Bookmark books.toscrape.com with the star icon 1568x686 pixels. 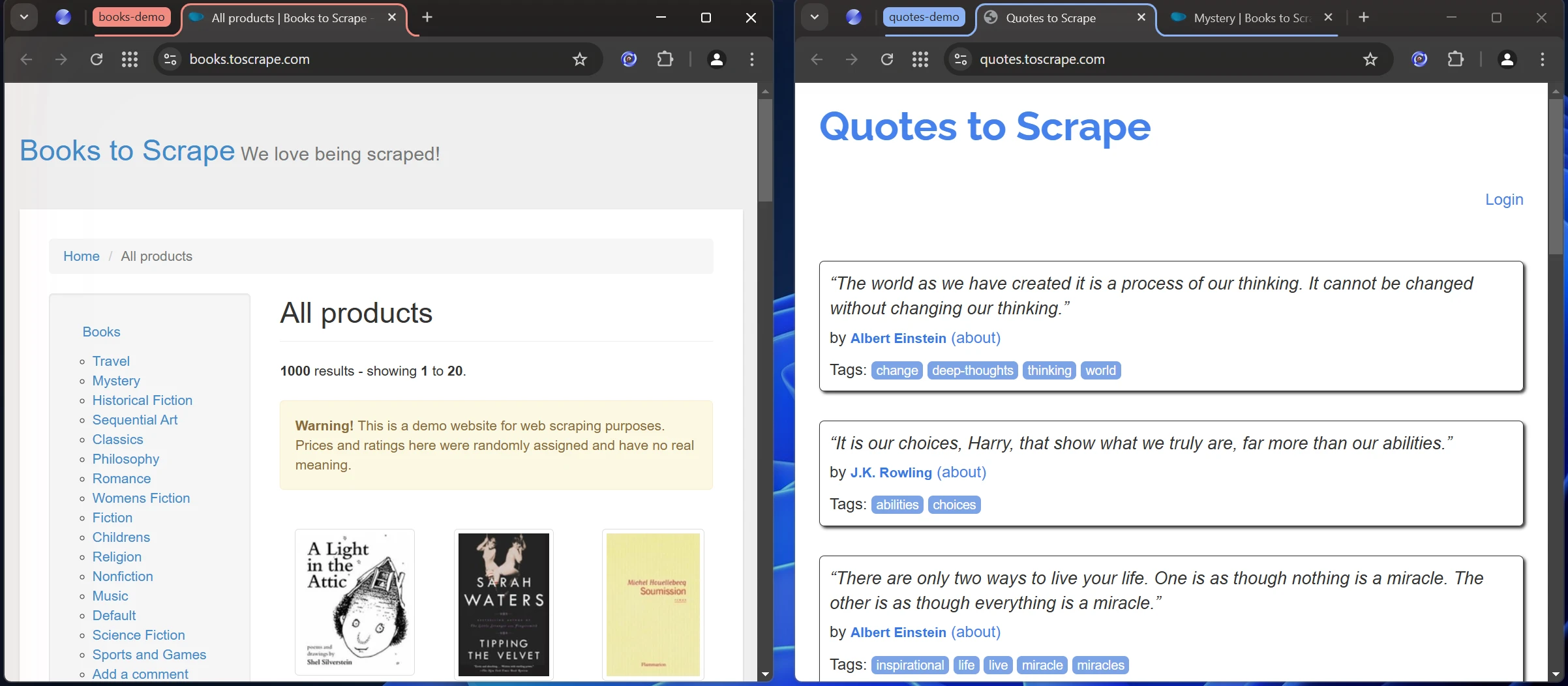pyautogui.click(x=579, y=59)
